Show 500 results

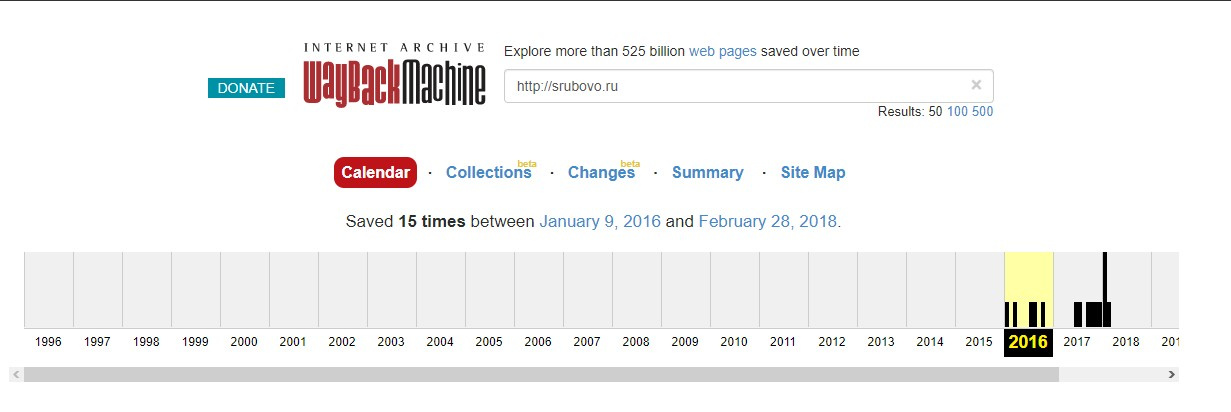tap(983, 112)
